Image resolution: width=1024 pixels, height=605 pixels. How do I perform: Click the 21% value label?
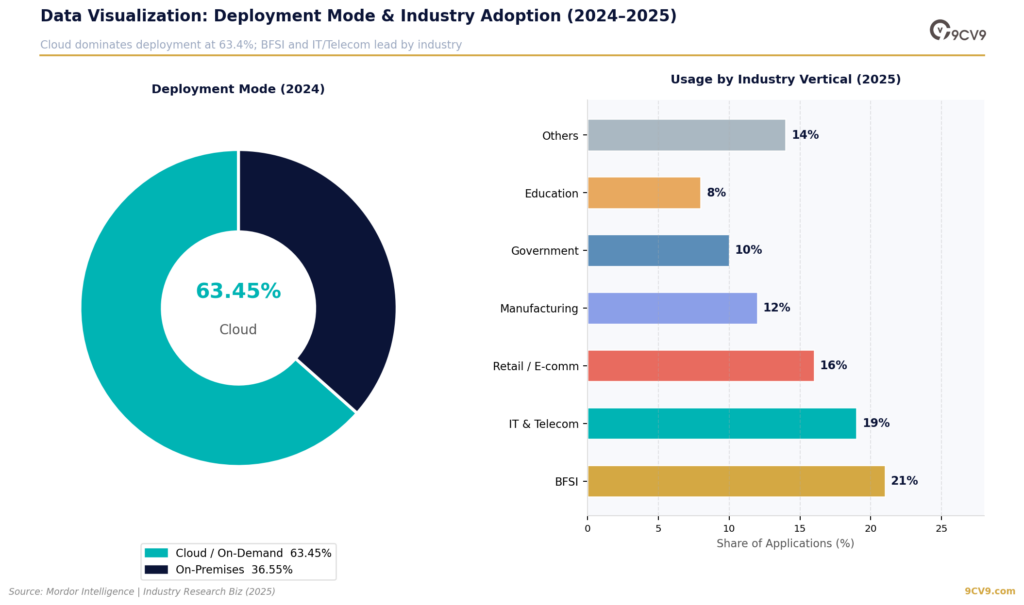pyautogui.click(x=904, y=480)
